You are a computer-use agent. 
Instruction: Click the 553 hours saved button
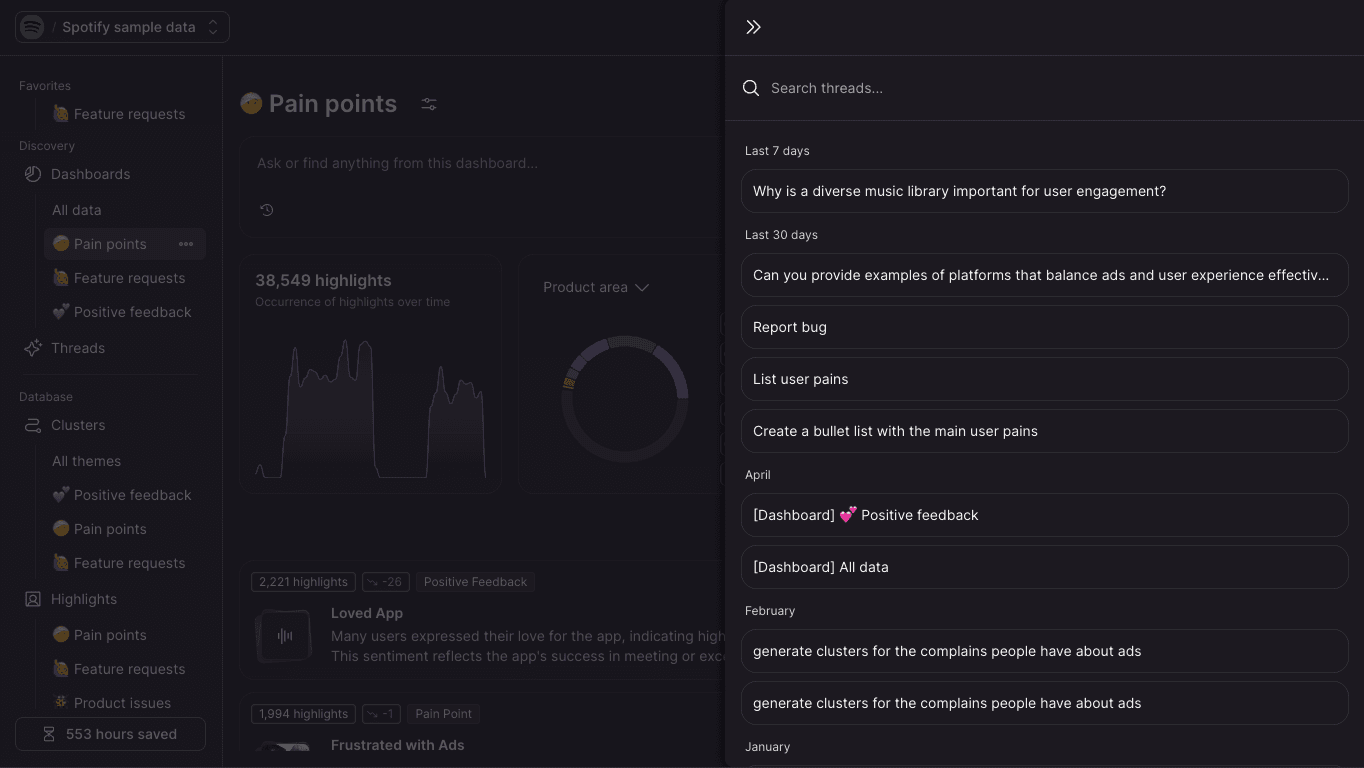110,734
